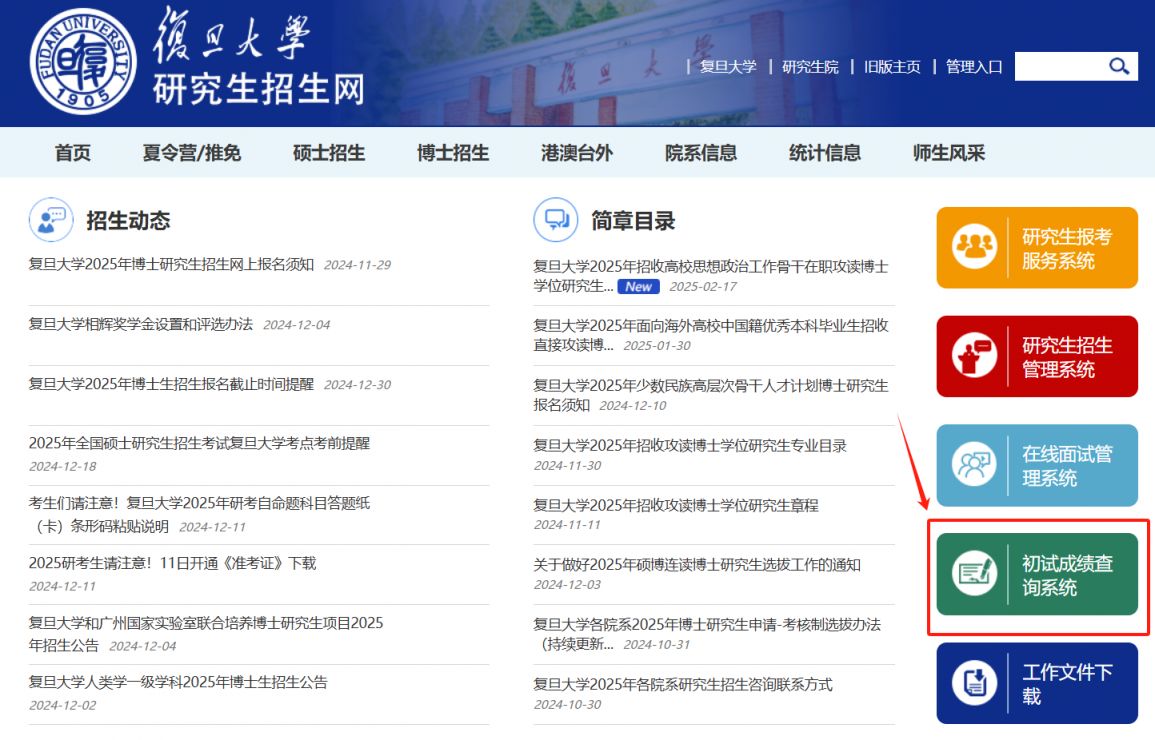Open the 首页 navigation tab
This screenshot has width=1155, height=740.
(x=73, y=152)
